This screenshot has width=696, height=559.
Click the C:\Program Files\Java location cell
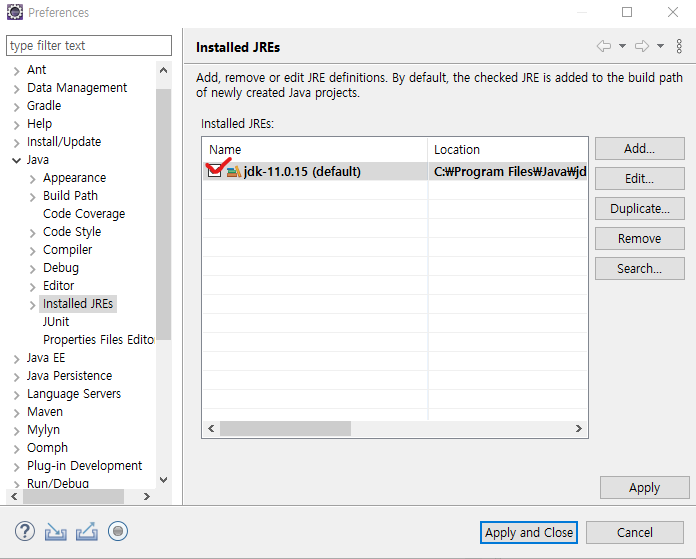508,171
